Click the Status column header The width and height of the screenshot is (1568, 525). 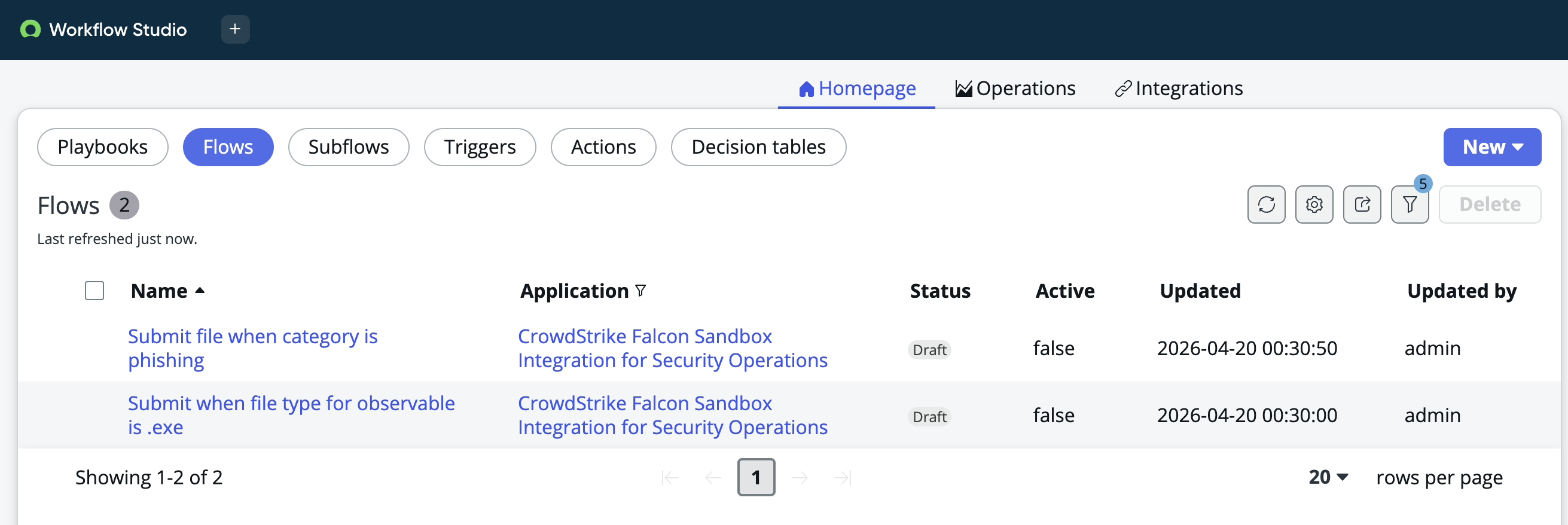940,291
